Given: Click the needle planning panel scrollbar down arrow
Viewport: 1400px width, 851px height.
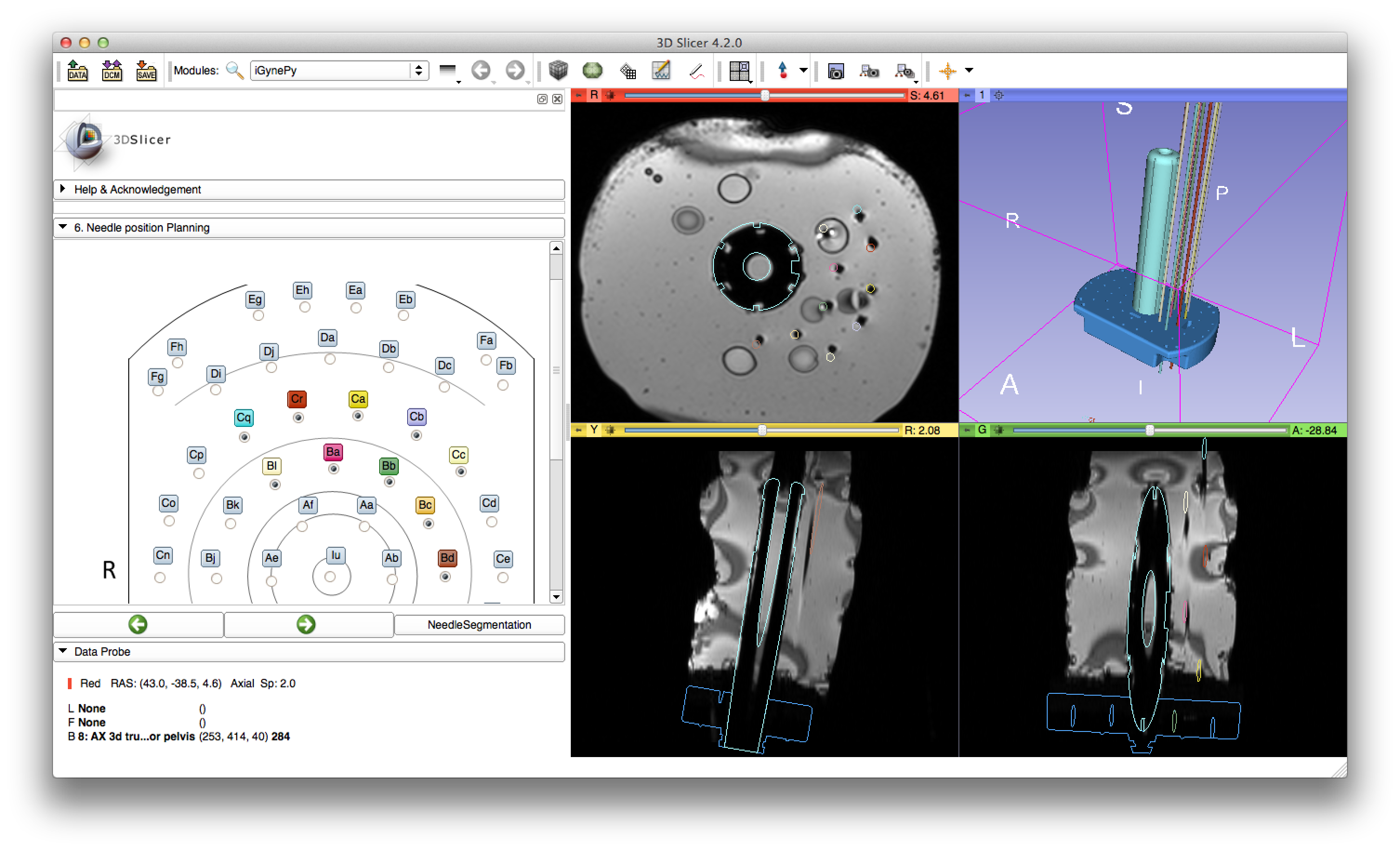Looking at the screenshot, I should [x=556, y=597].
